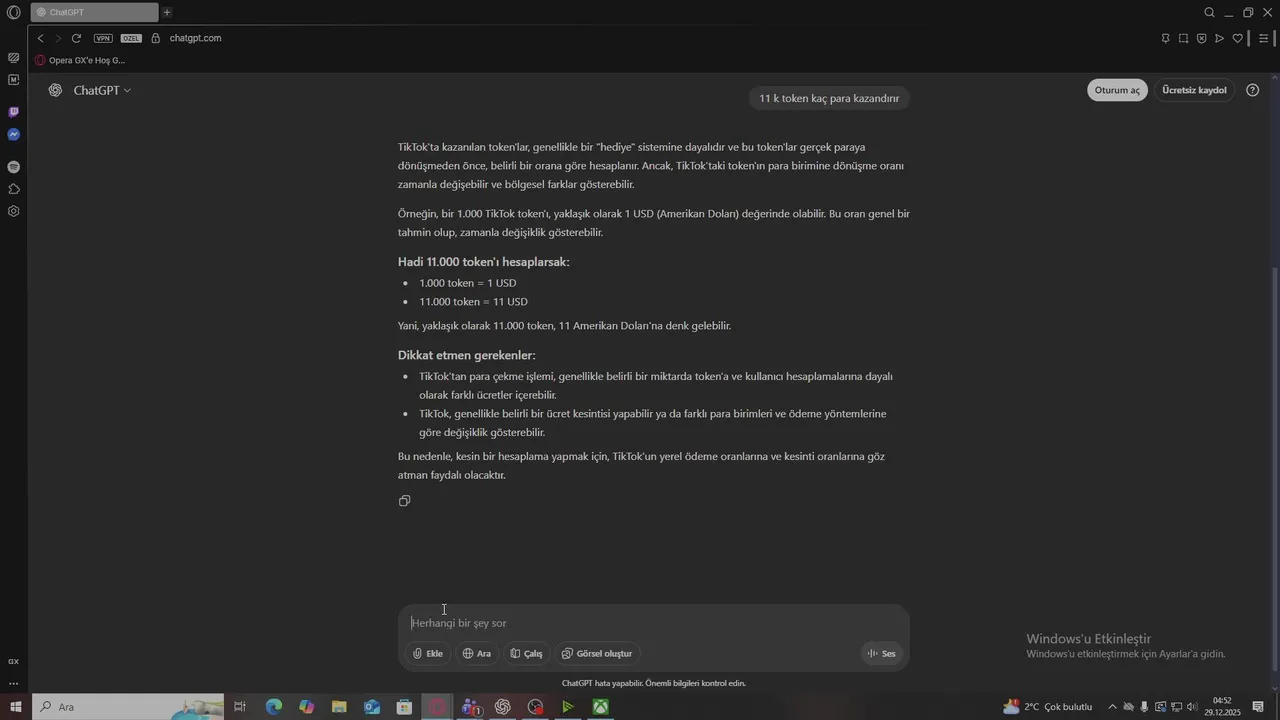The image size is (1280, 720).
Task: Take a snapshot with the capture icon
Action: coord(1183,38)
